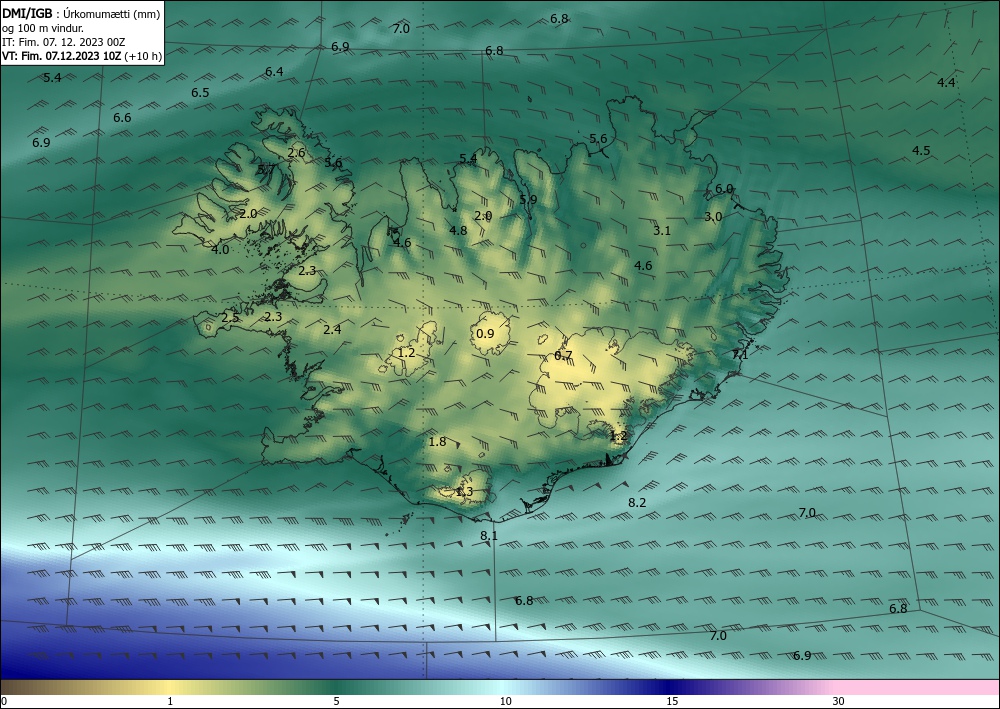This screenshot has height=709, width=1000.
Task: Click the 6.6 value on the map
Action: coord(122,118)
